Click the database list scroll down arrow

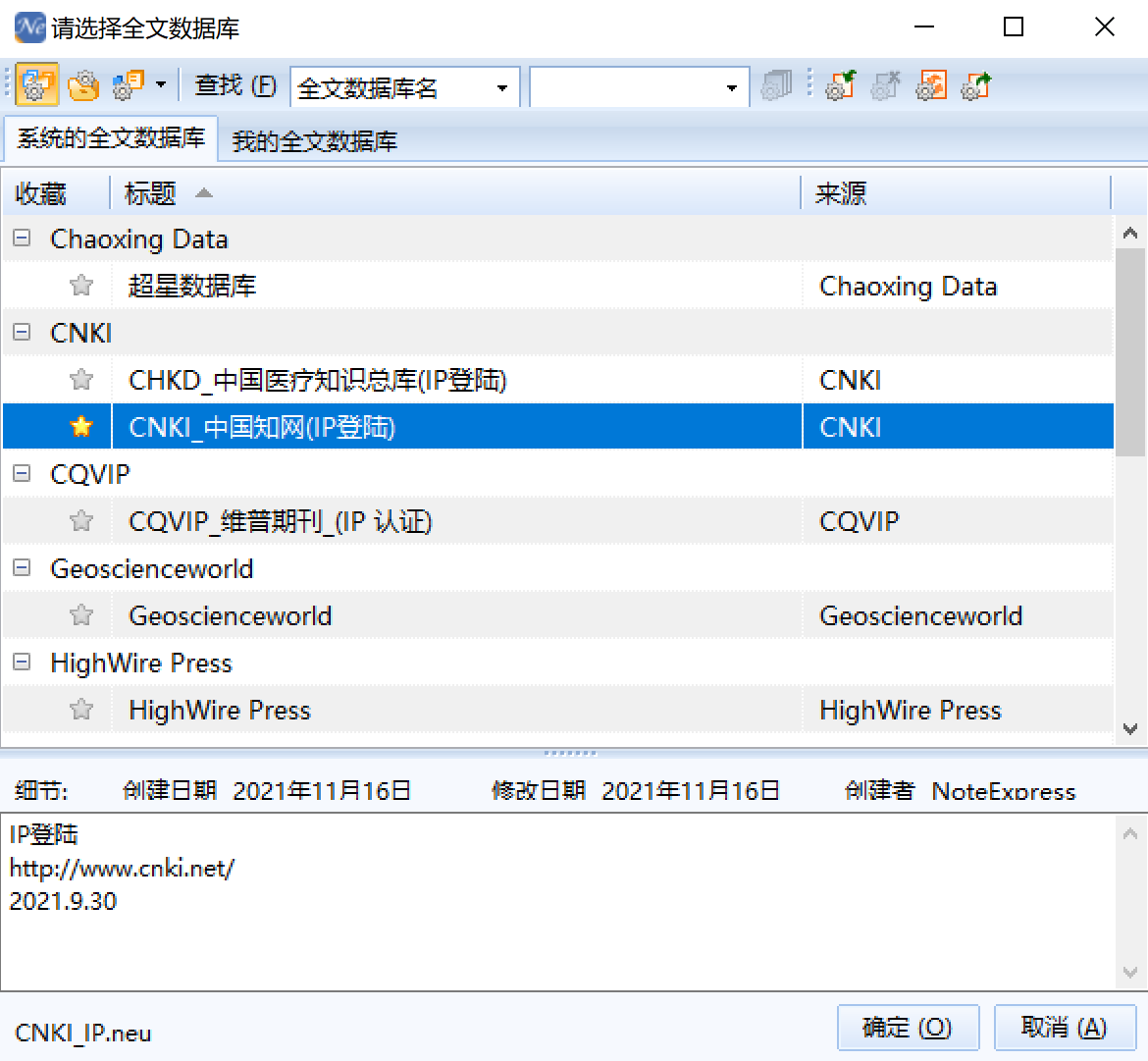tap(1130, 729)
